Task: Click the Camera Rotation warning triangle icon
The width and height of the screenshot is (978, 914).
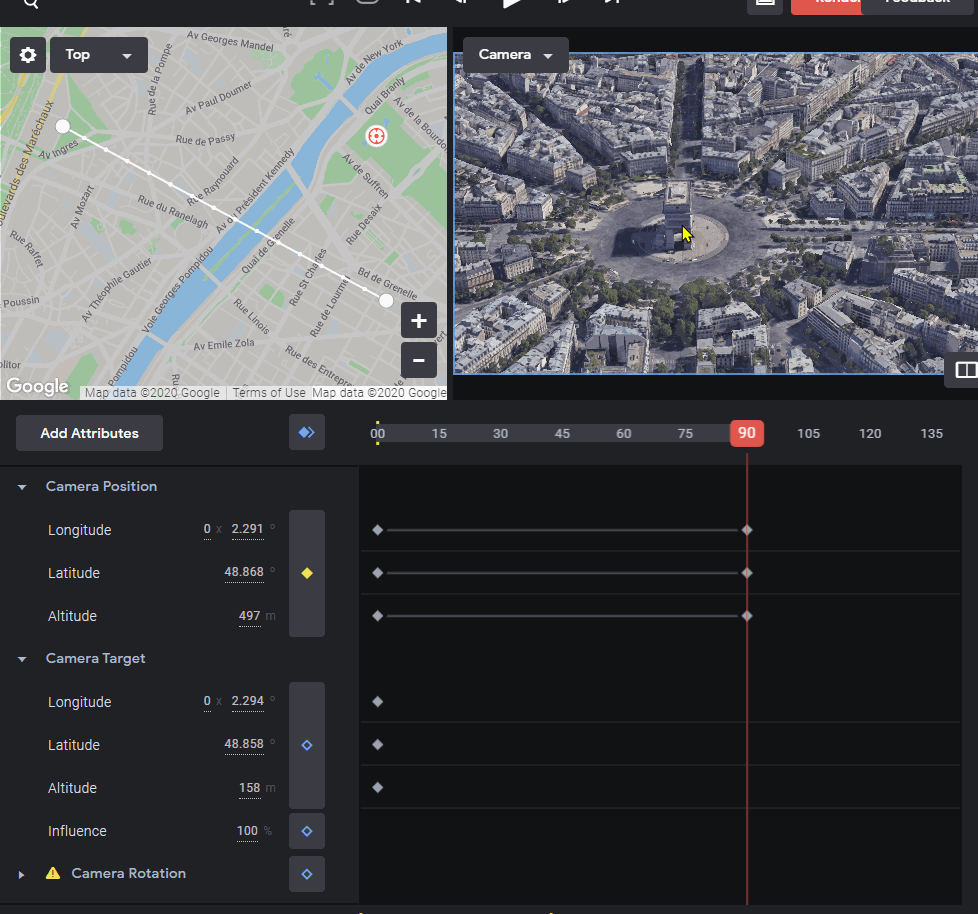Action: [x=53, y=873]
